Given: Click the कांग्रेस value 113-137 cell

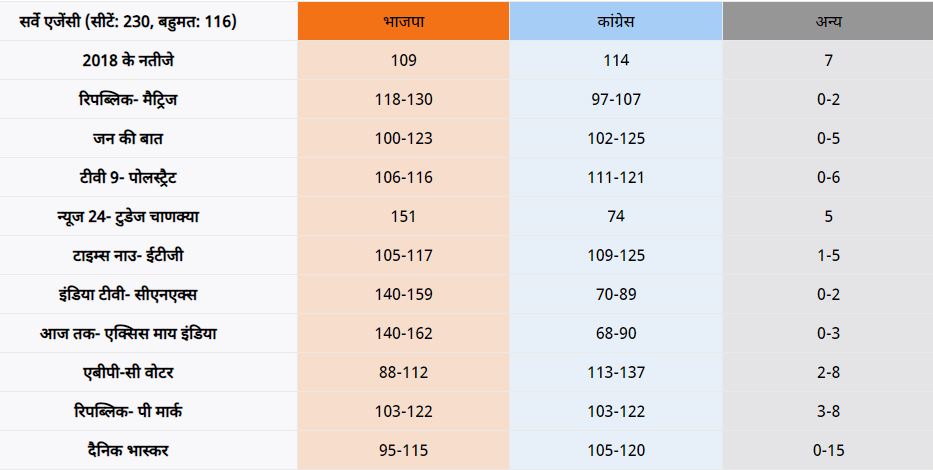Looking at the screenshot, I should (x=616, y=372).
